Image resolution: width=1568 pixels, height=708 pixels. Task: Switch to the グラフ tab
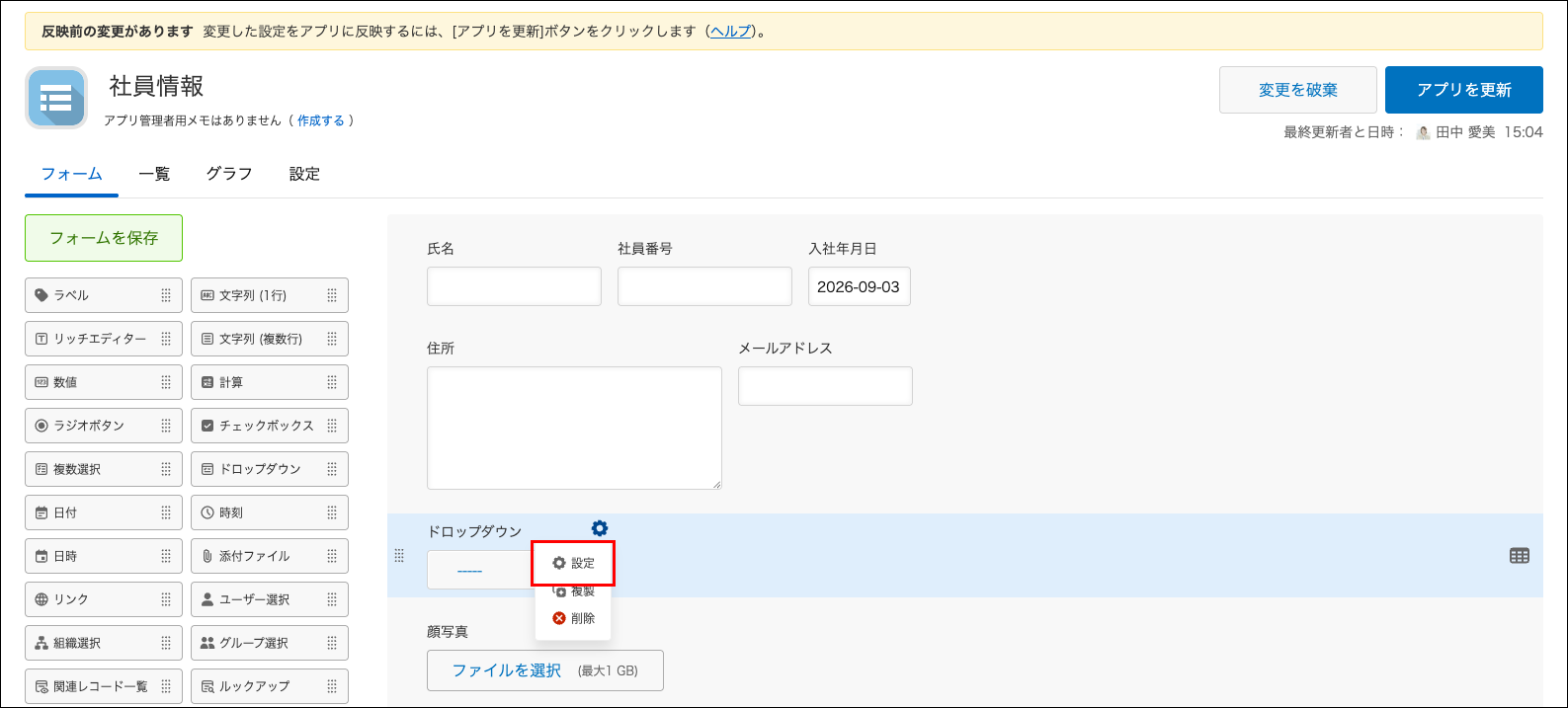pyautogui.click(x=229, y=174)
